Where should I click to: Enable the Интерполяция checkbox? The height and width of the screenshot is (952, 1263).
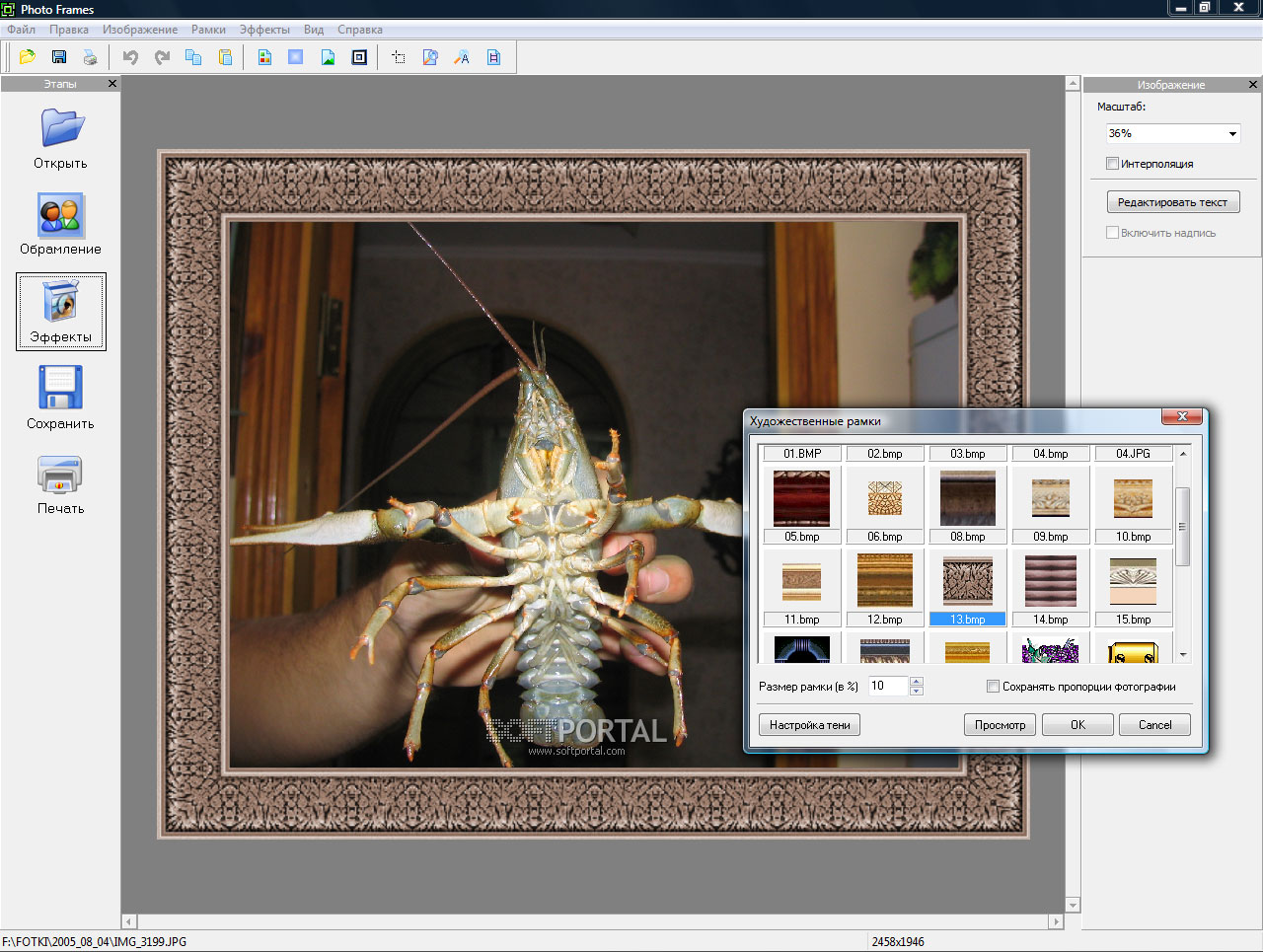[x=1113, y=164]
